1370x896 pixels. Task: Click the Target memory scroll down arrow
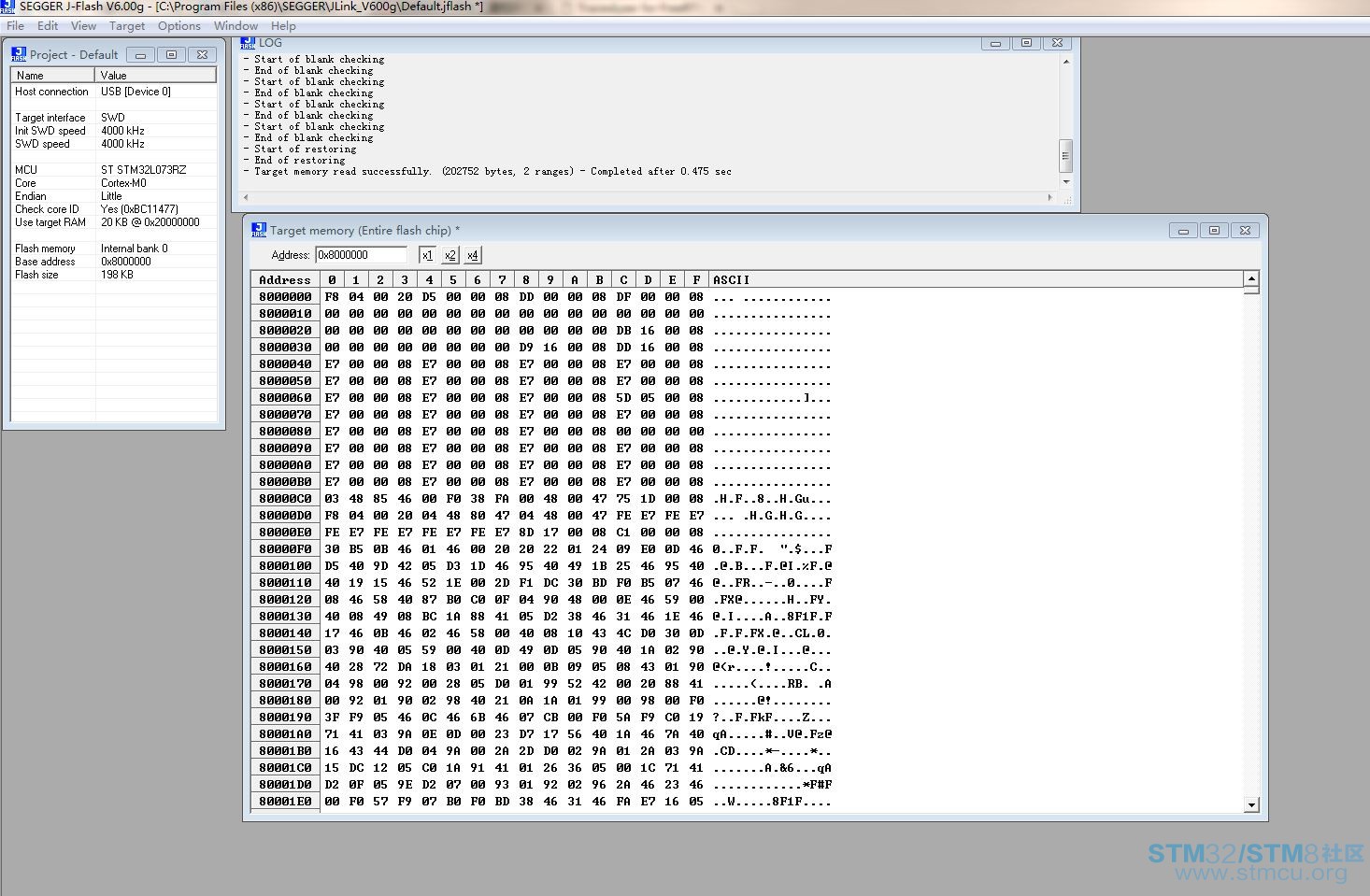1251,804
